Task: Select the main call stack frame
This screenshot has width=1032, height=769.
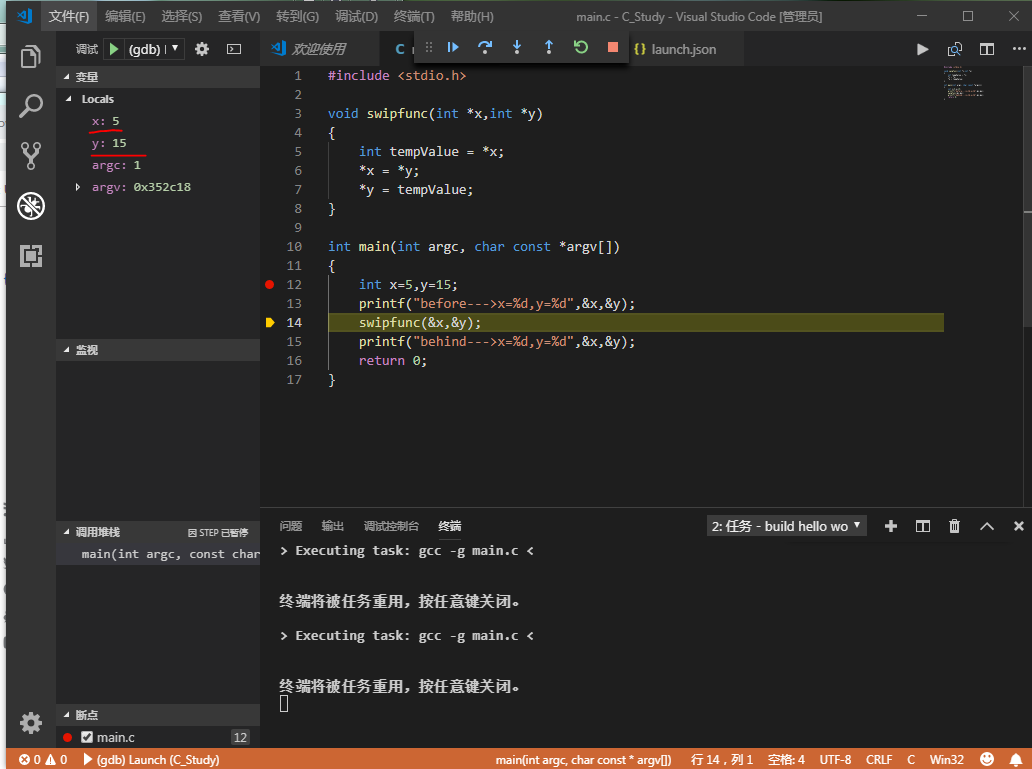Action: click(x=158, y=554)
